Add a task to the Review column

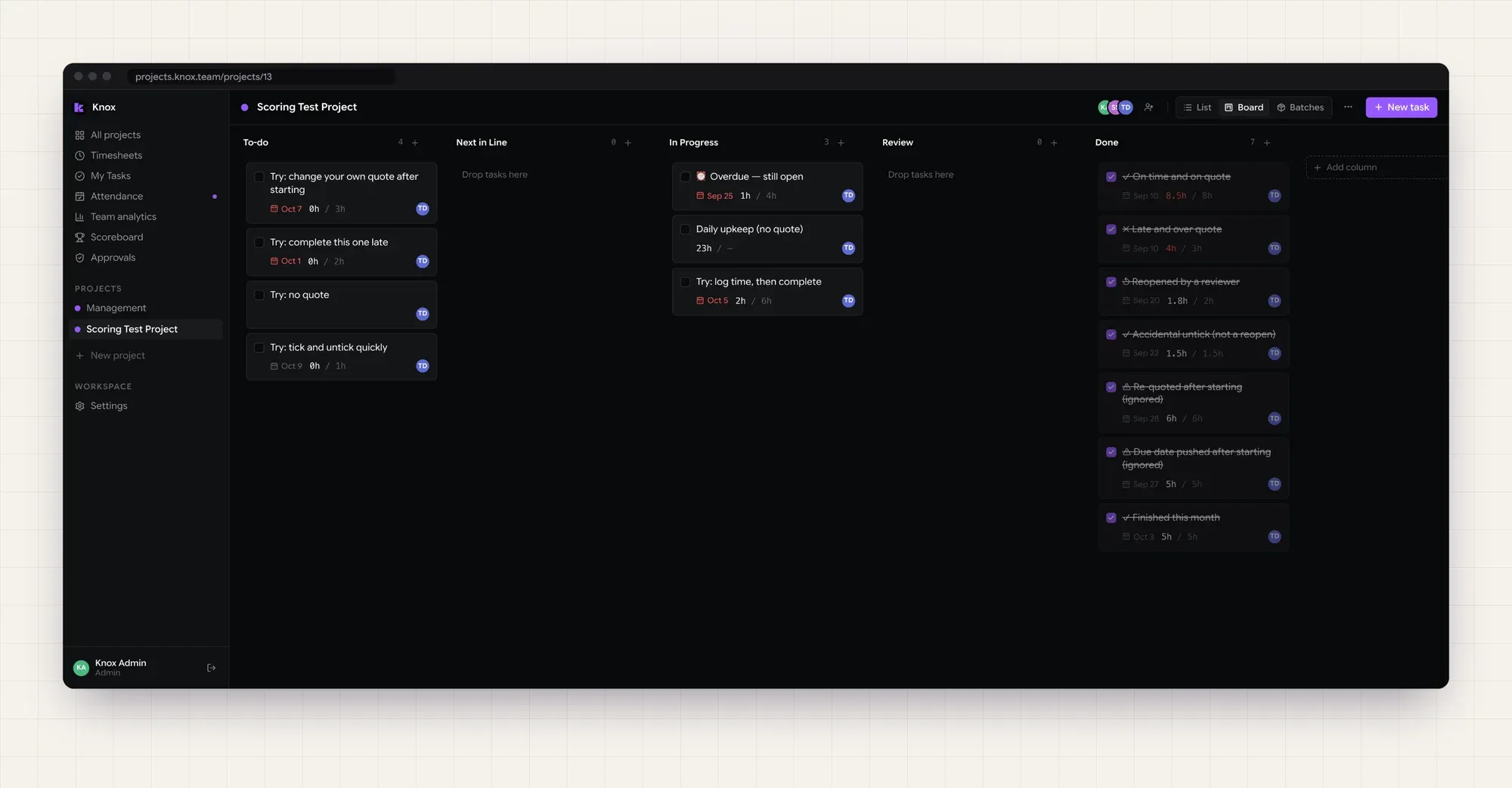tap(1055, 143)
